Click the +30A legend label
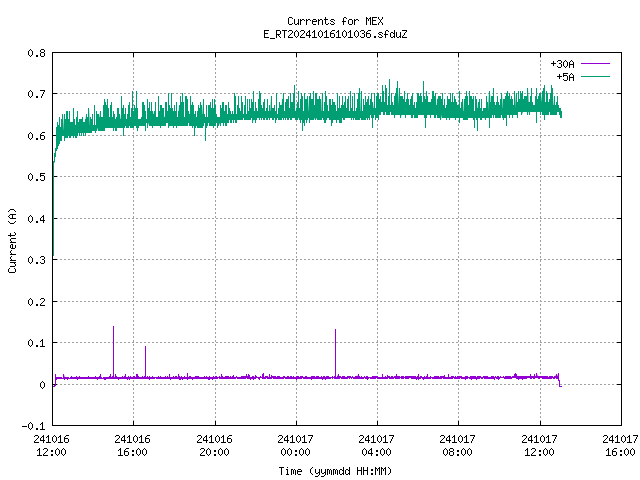Screen dimensions: 640x480 (x=562, y=64)
